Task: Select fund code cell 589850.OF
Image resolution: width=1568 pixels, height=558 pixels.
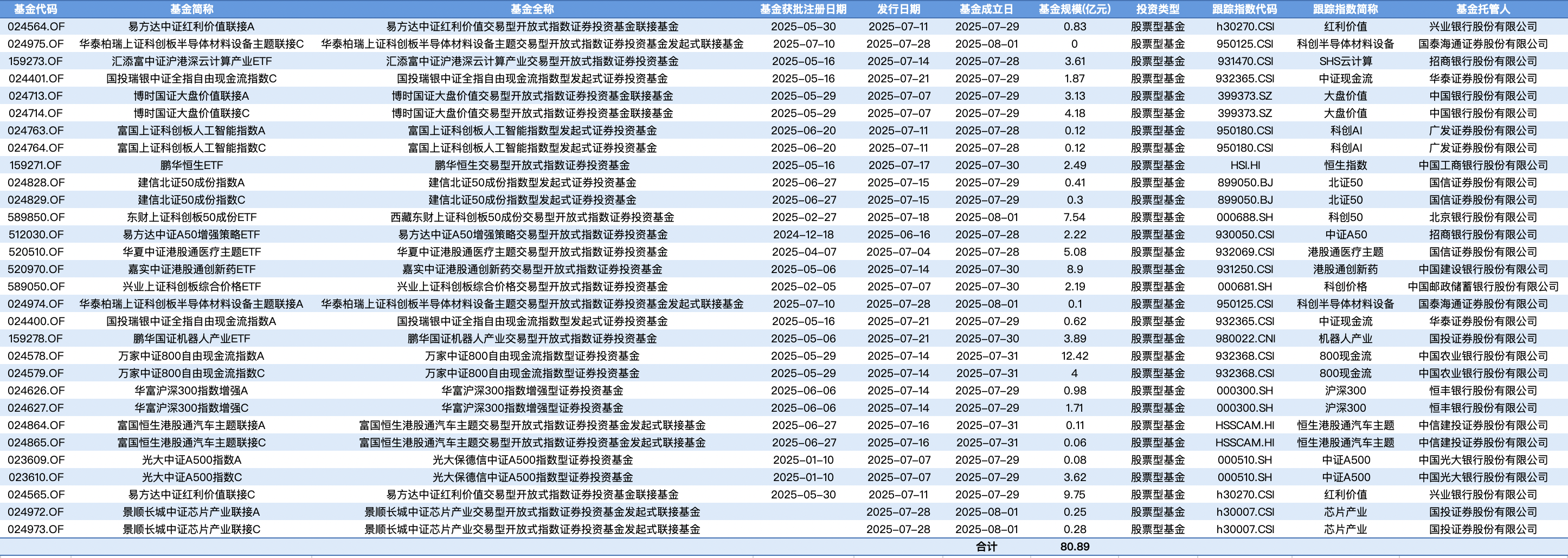Action: click(x=35, y=217)
